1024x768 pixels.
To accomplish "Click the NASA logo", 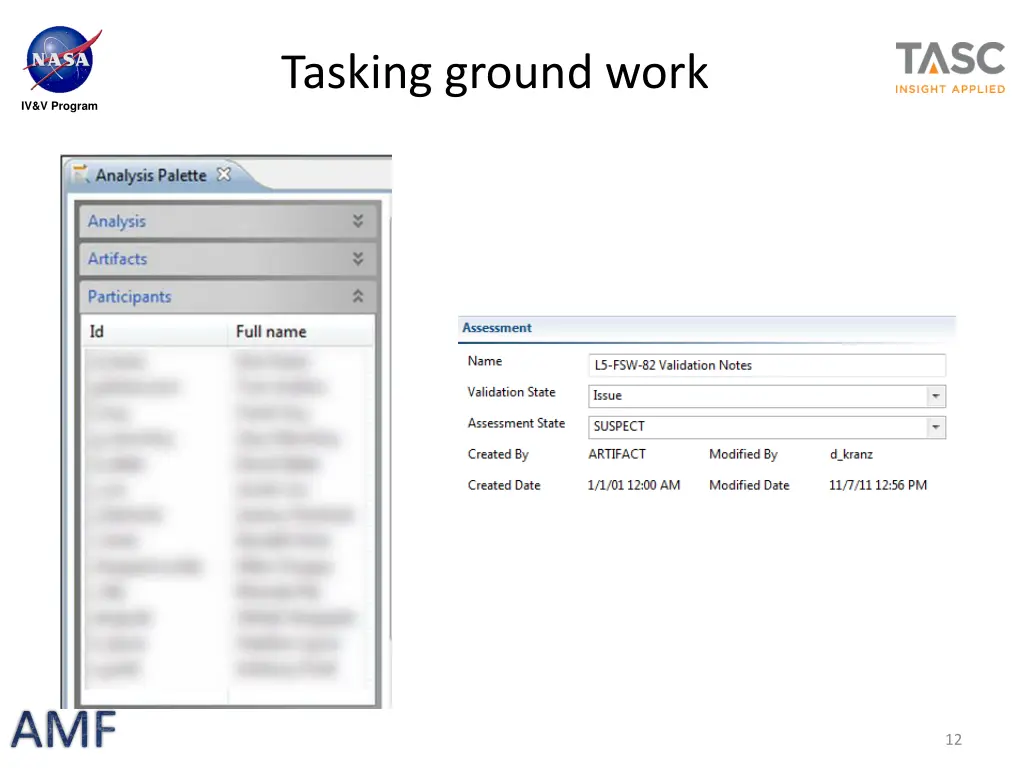I will point(62,60).
